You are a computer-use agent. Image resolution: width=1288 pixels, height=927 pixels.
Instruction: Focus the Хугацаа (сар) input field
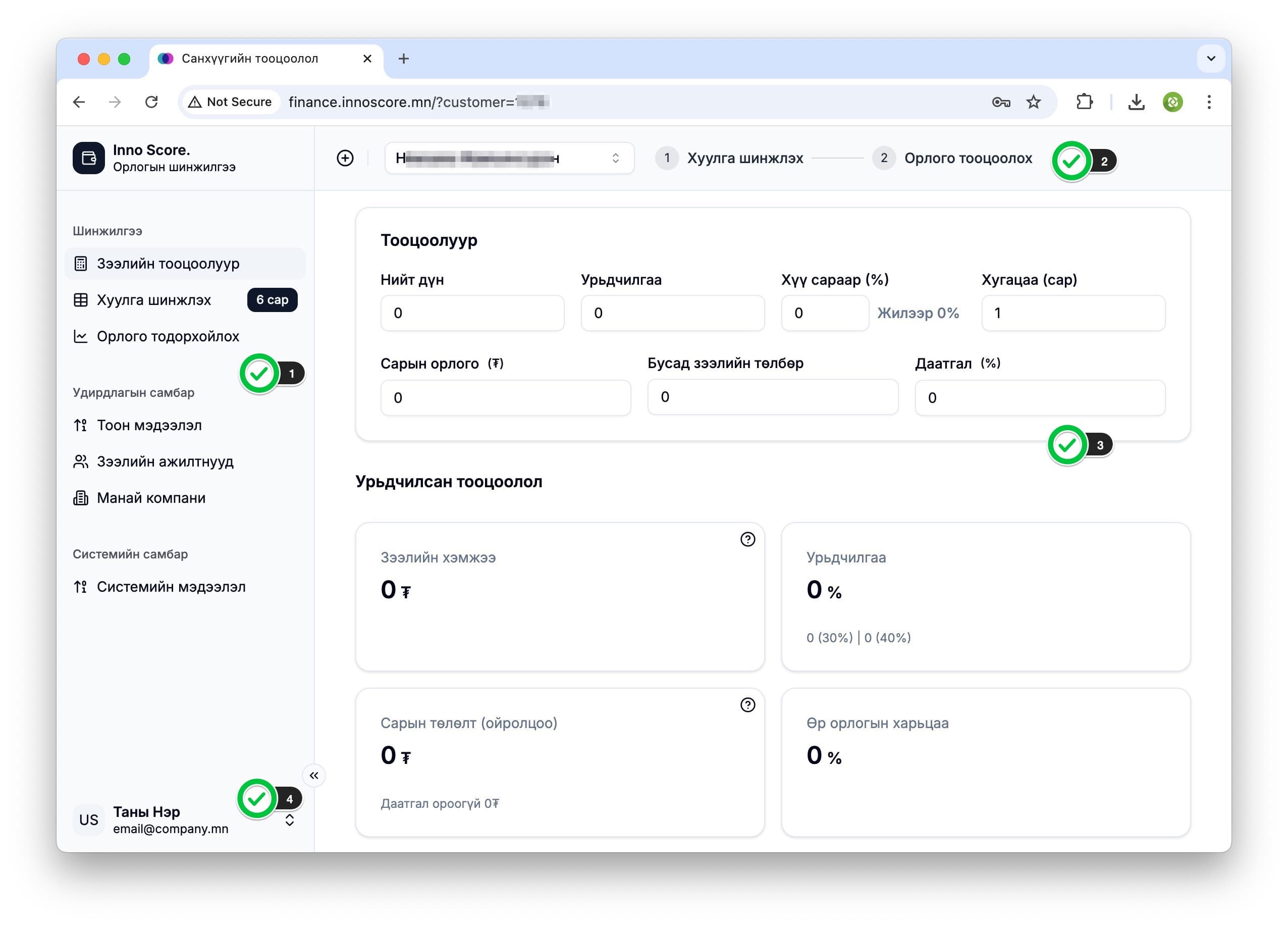click(x=1073, y=313)
